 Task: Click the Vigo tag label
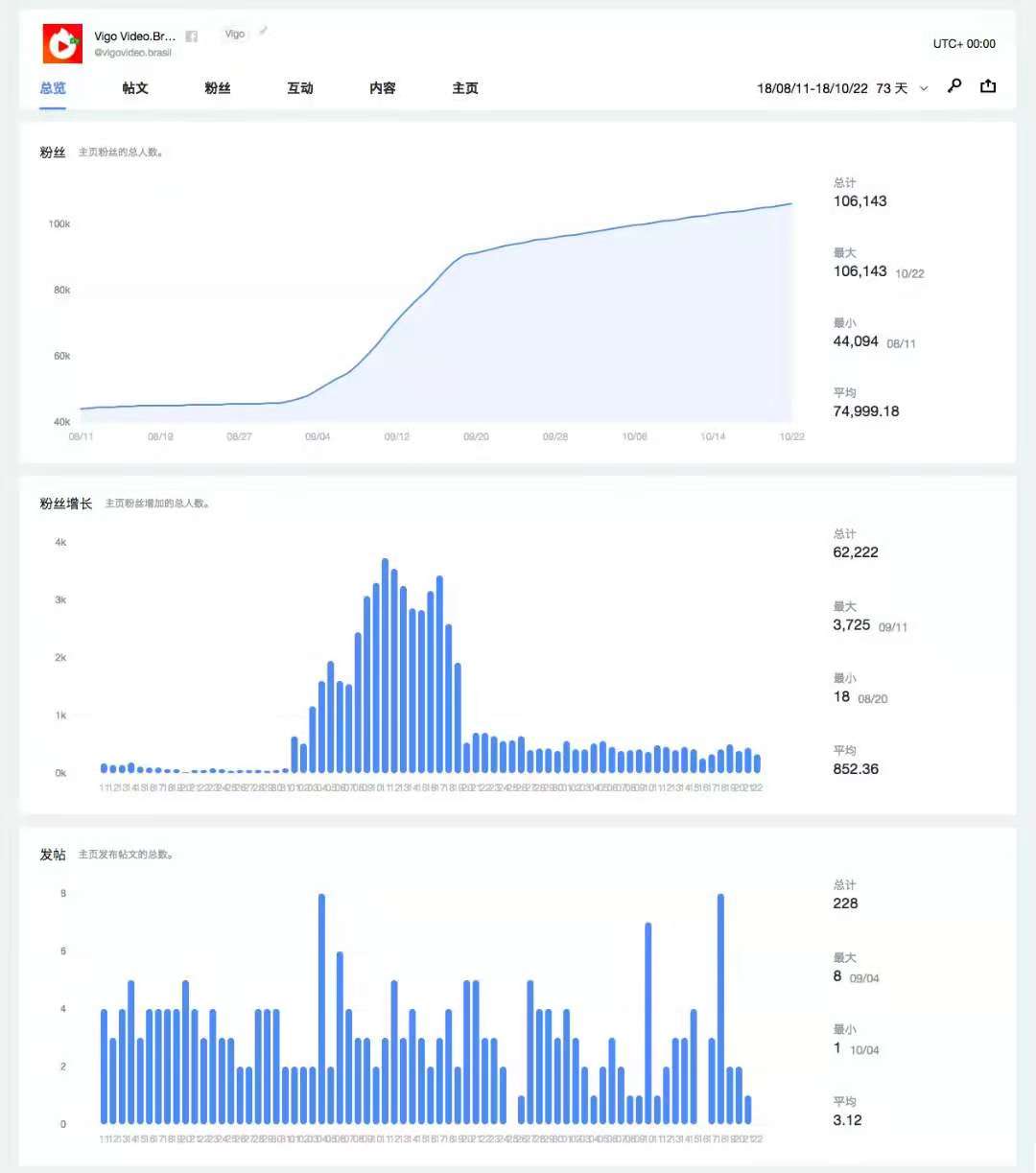[x=235, y=35]
